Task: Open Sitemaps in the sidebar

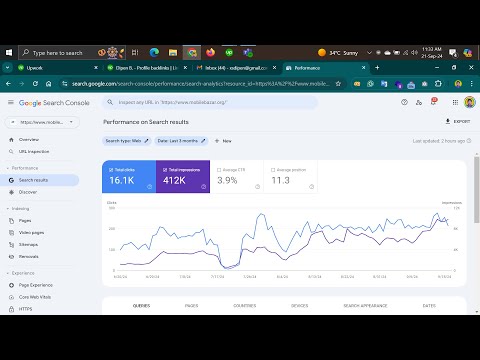Action: pyautogui.click(x=28, y=245)
